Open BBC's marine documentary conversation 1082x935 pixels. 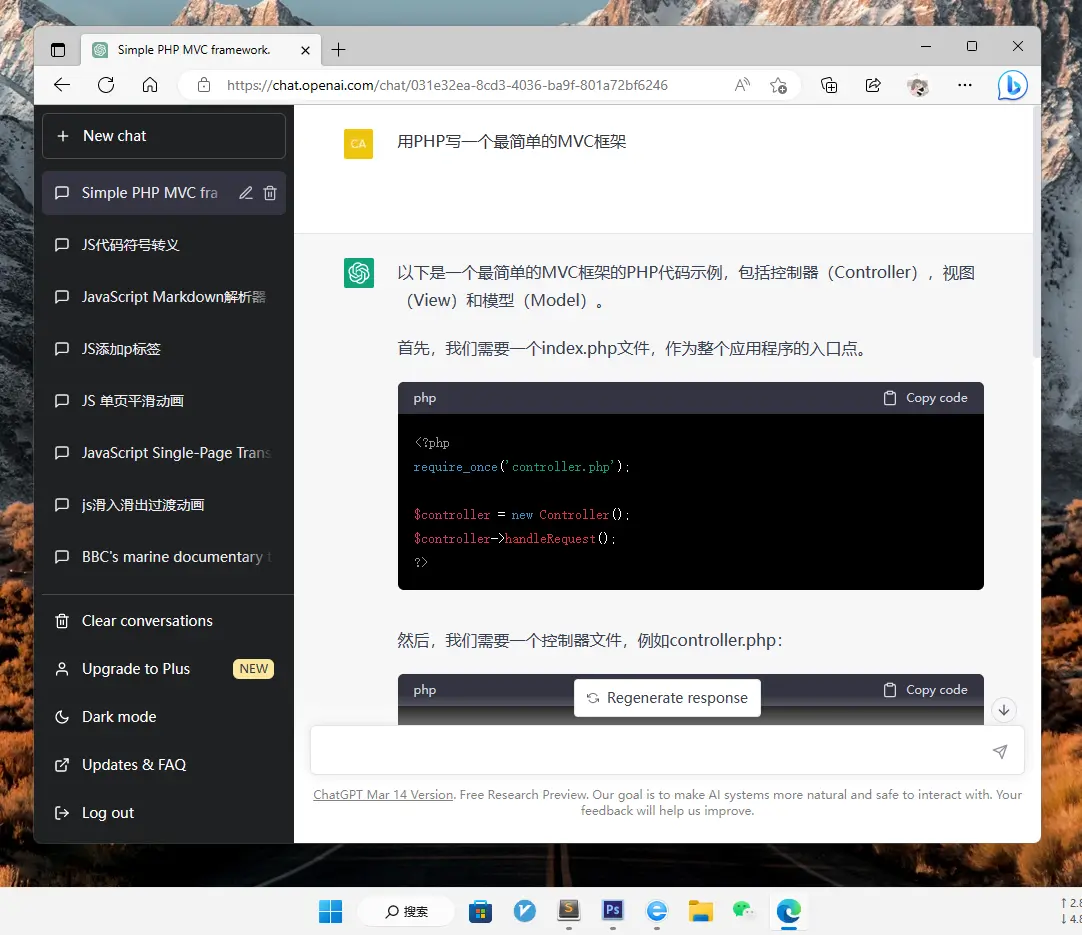pos(164,557)
